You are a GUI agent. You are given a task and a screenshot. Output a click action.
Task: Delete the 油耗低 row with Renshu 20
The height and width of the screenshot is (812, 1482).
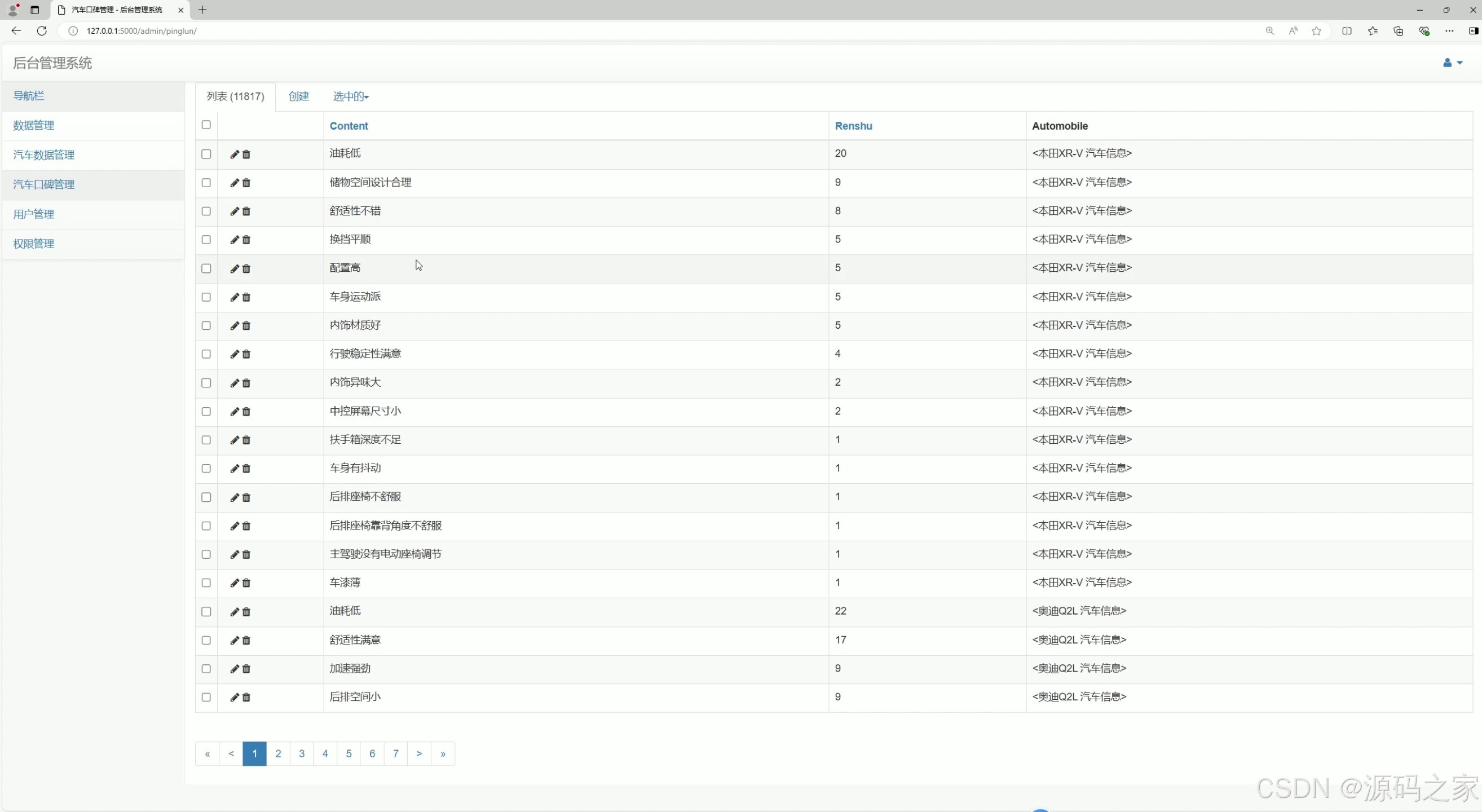click(246, 154)
